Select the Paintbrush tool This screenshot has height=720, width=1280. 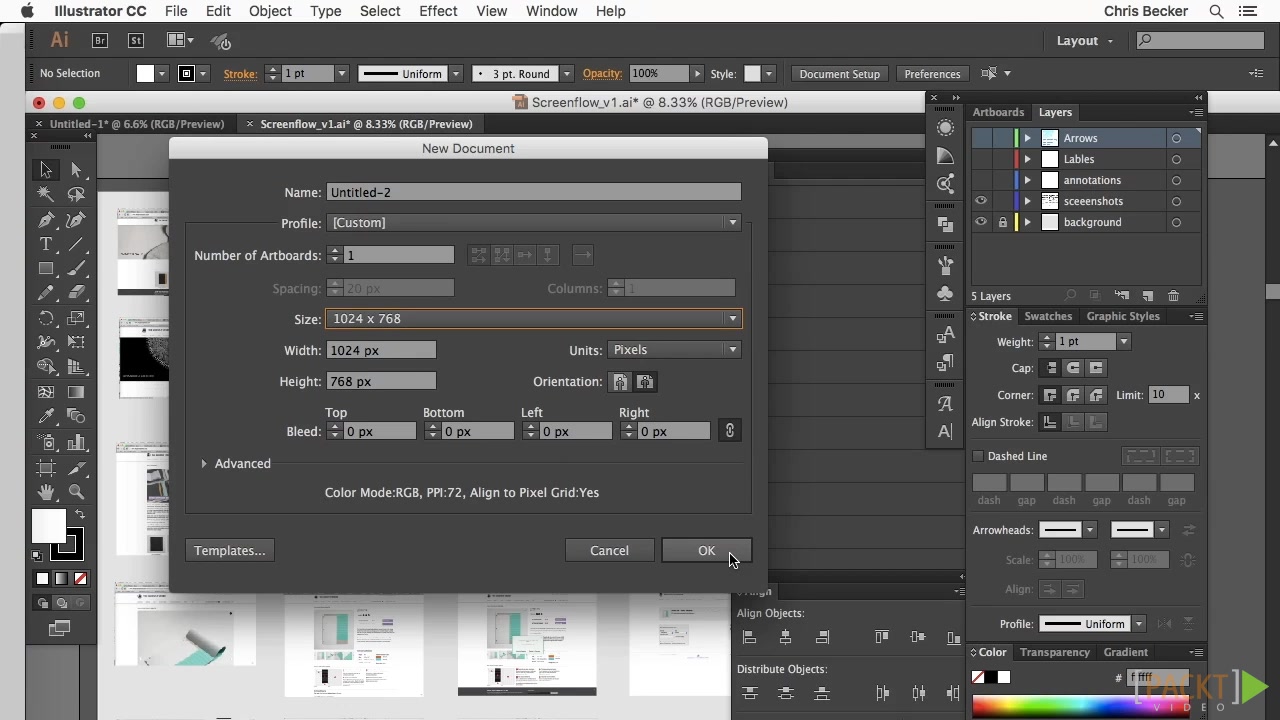[x=76, y=269]
